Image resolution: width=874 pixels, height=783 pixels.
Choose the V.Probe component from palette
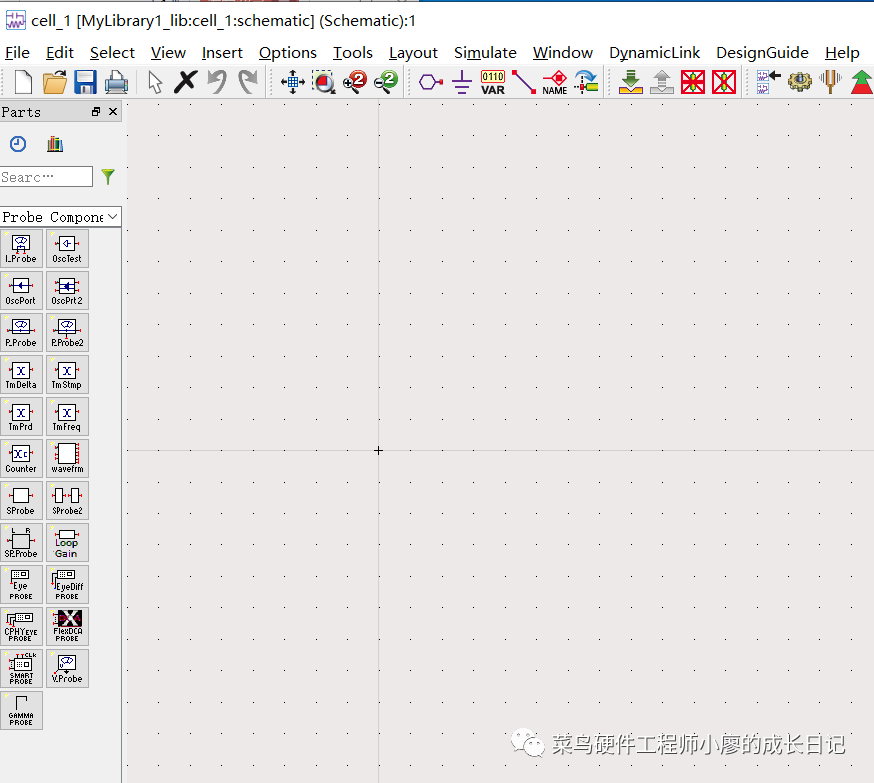click(x=67, y=668)
